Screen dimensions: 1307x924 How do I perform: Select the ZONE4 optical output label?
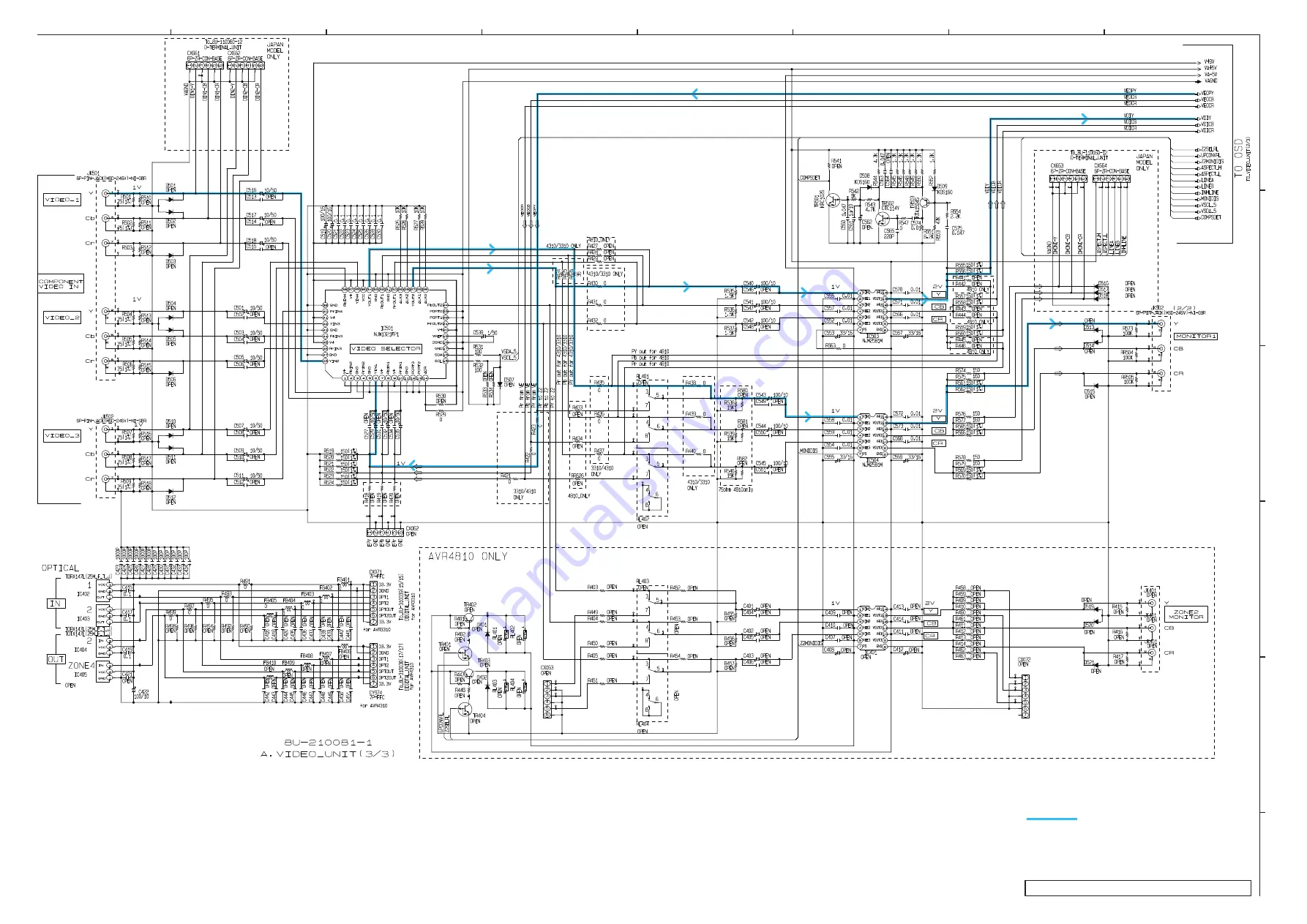pyautogui.click(x=81, y=666)
